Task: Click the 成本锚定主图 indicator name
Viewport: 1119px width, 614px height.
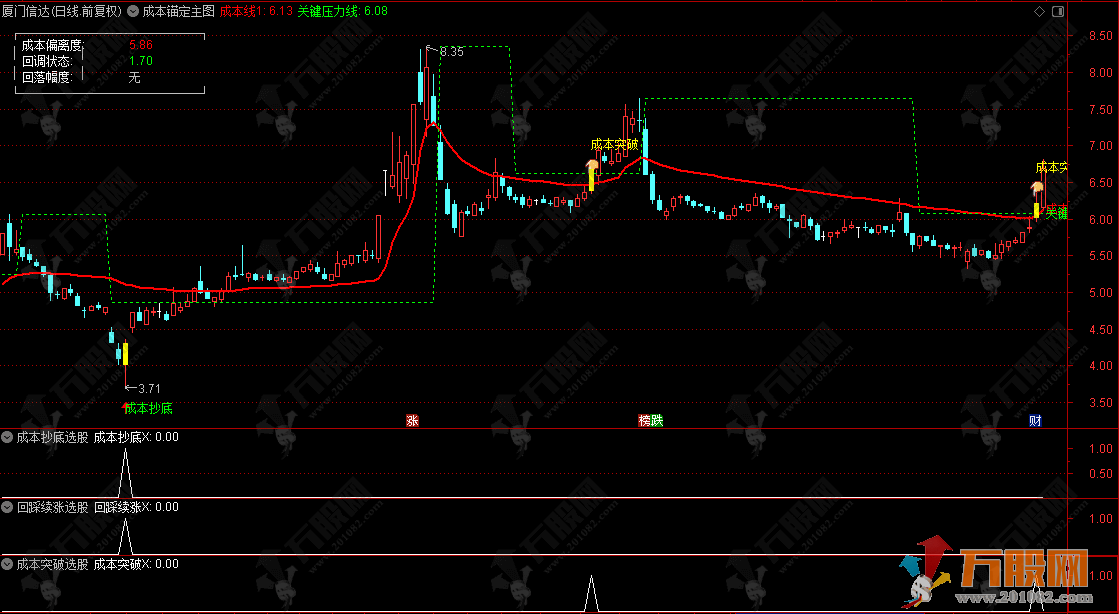Action: click(x=178, y=11)
